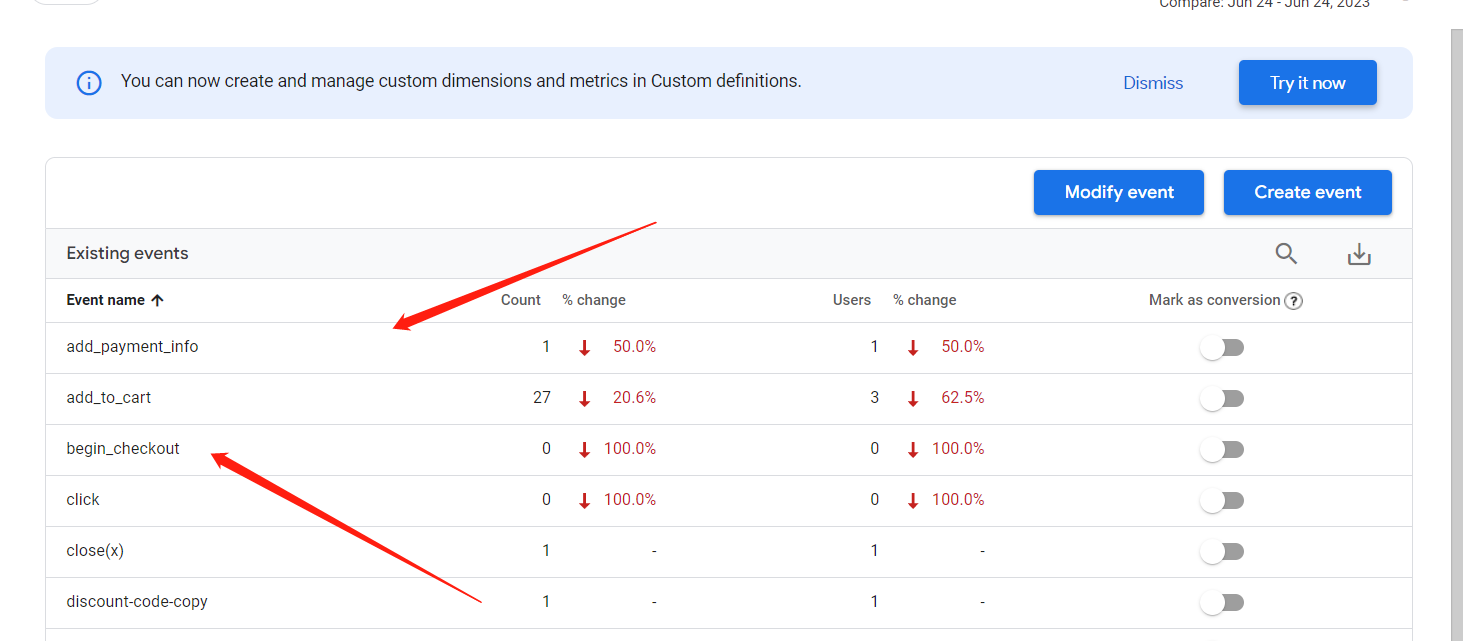
Task: Switch on conversion for close(x) event
Action: (x=1222, y=552)
